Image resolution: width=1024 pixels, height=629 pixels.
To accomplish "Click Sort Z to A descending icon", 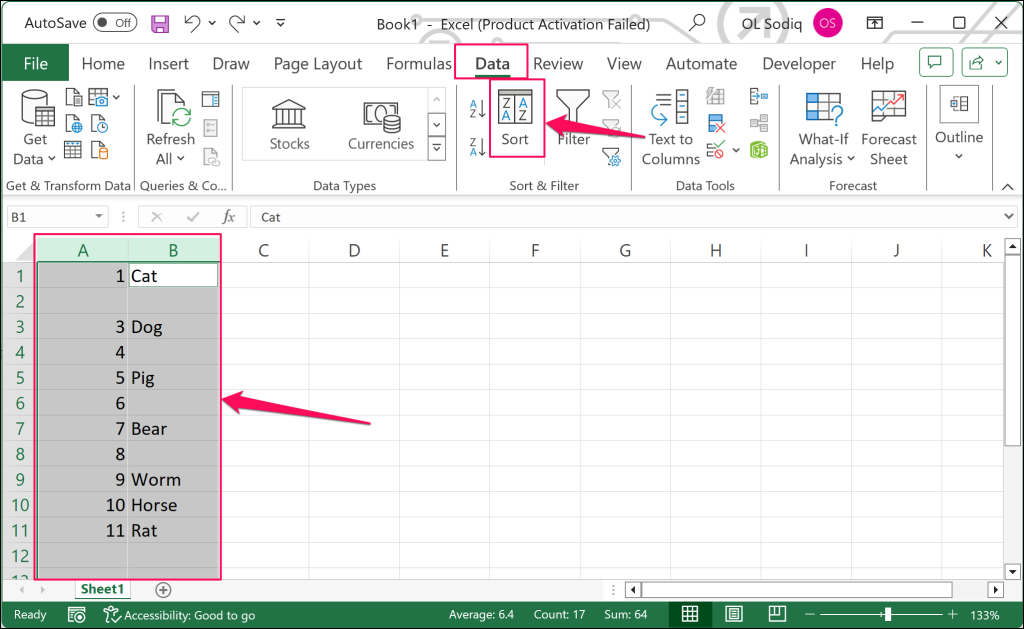I will (477, 147).
